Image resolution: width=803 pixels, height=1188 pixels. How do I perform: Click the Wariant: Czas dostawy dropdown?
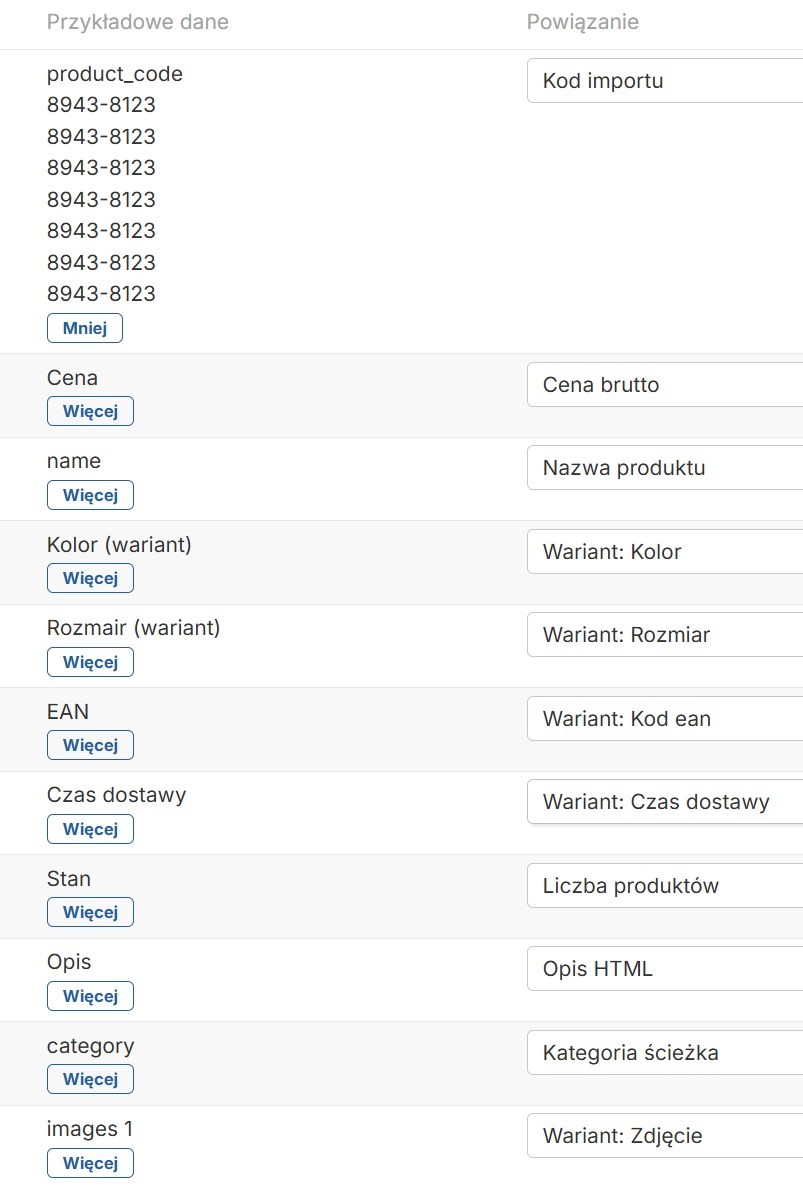[x=665, y=802]
